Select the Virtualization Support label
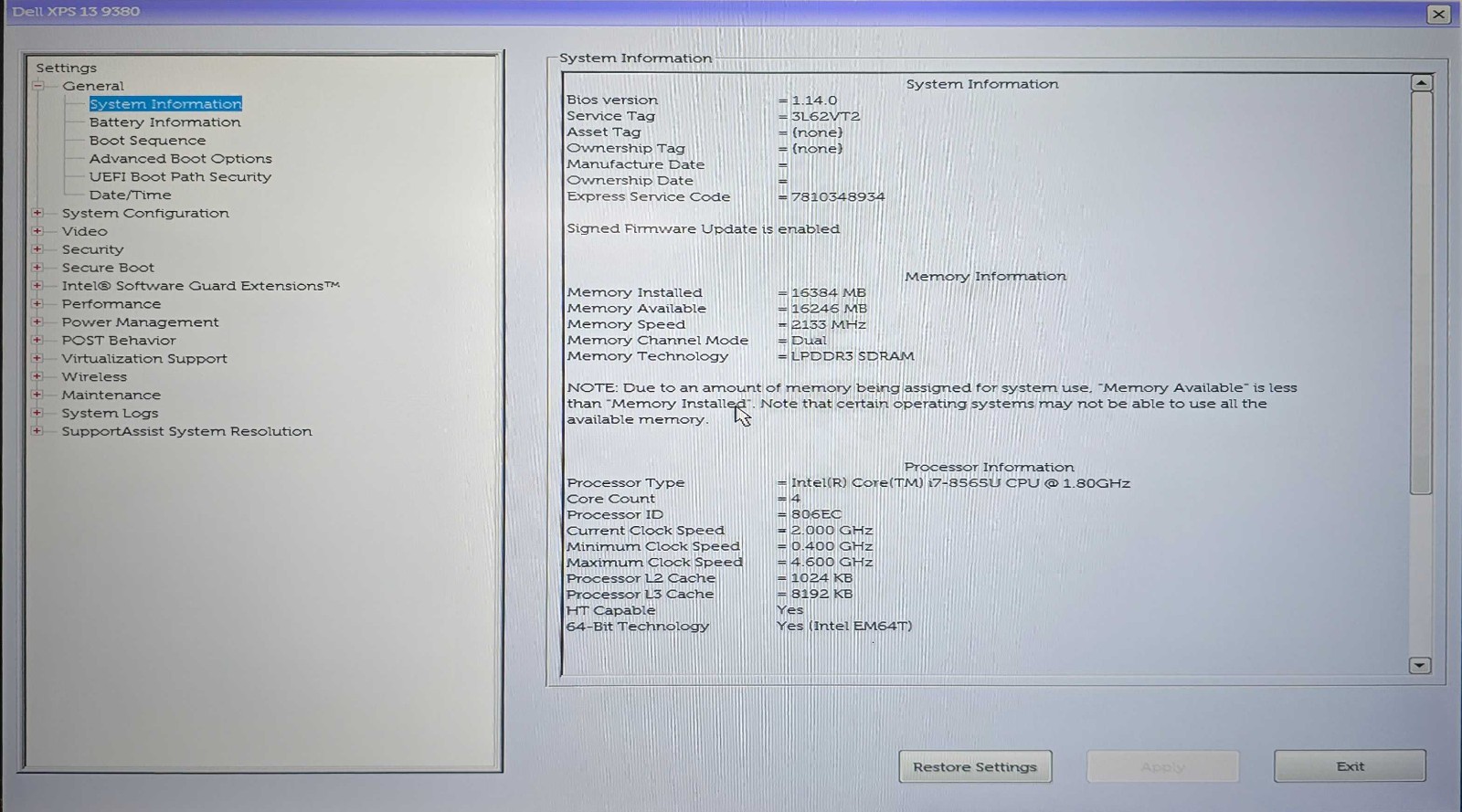Screen dimensions: 1462x812 [144, 359]
